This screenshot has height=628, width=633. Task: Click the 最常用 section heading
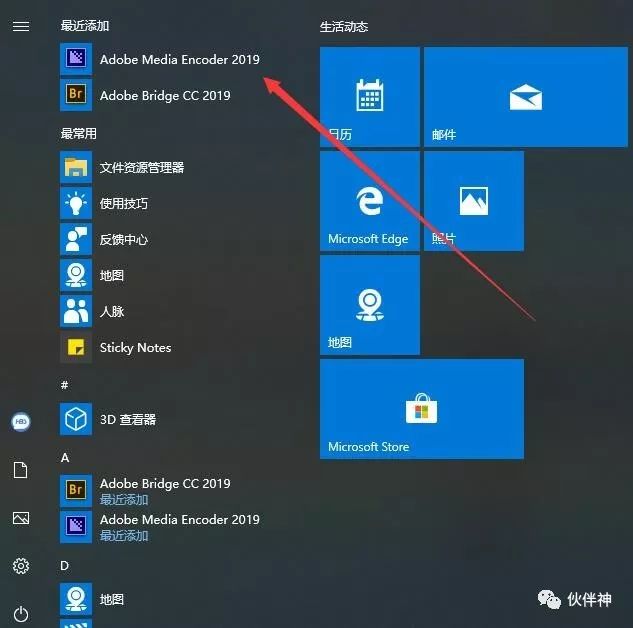[x=79, y=134]
